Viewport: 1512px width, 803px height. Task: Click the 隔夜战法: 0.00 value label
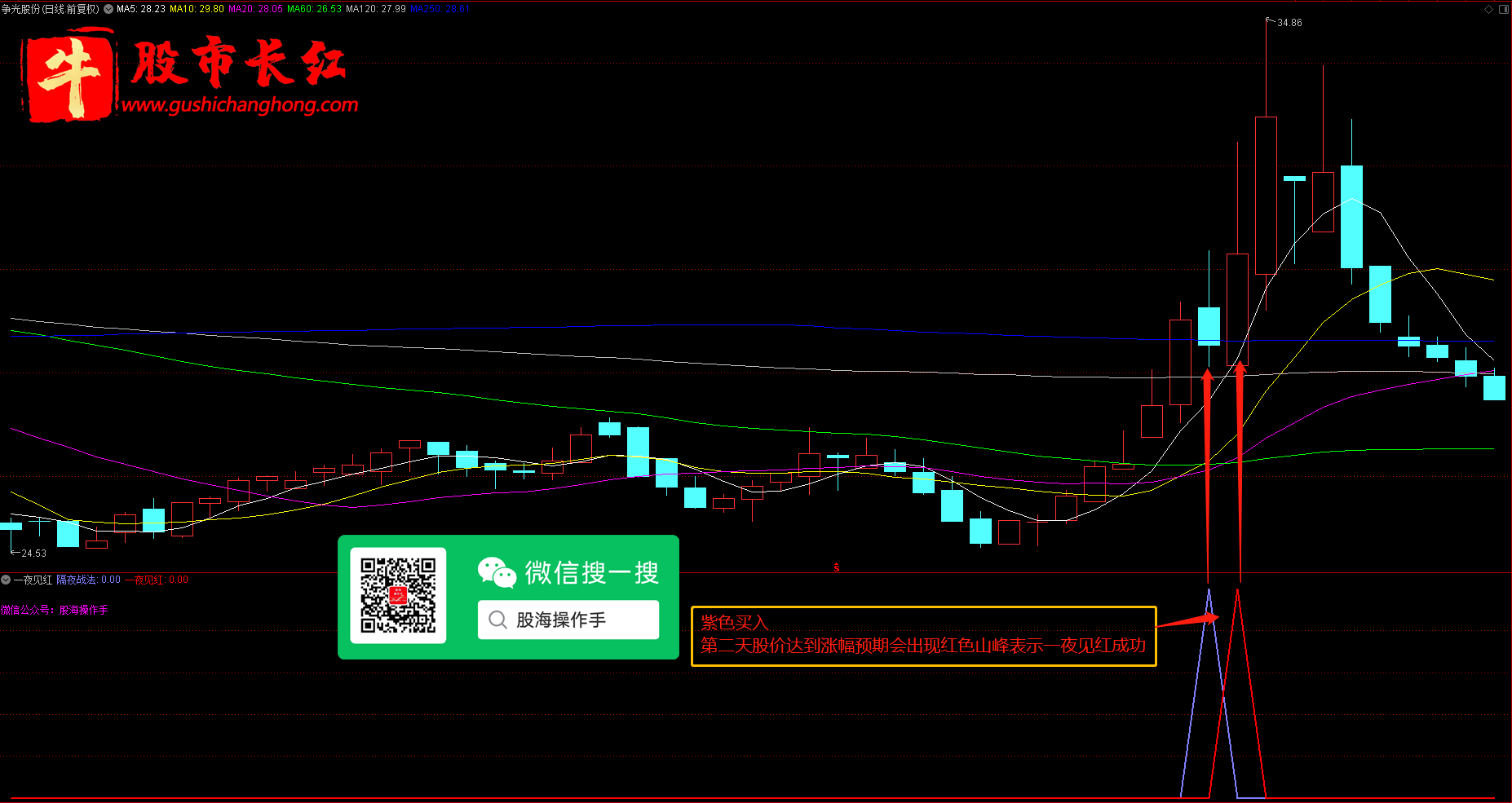(x=88, y=580)
